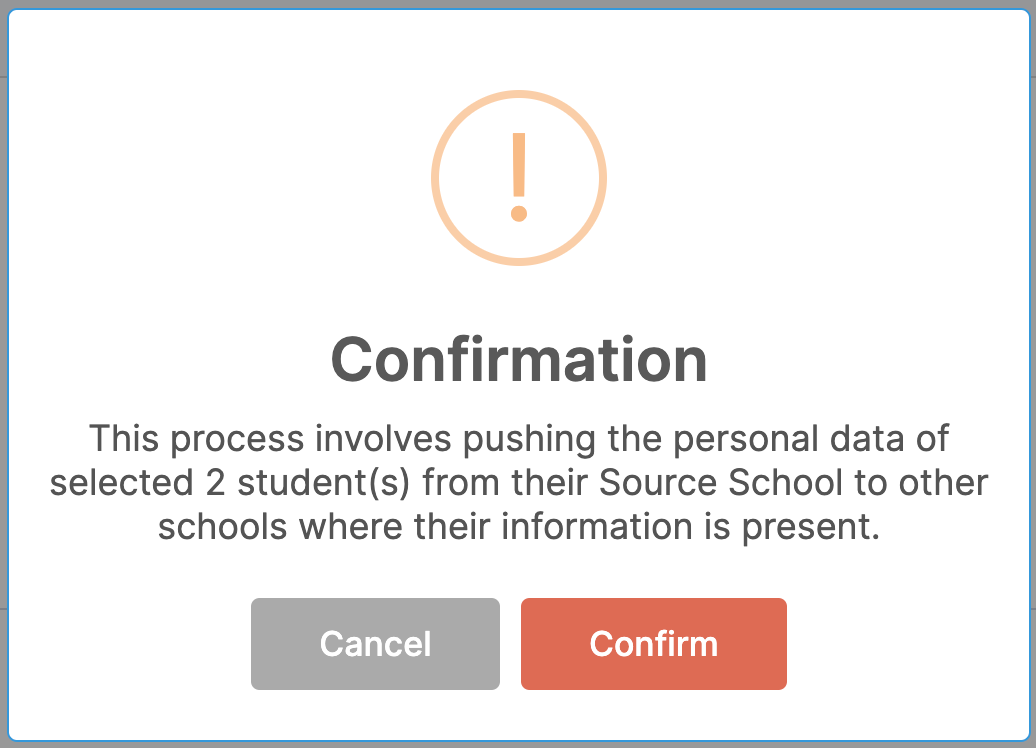Screen dimensions: 1036x748
Task: Confirm pushing the 2 students' data
Action: 653,644
